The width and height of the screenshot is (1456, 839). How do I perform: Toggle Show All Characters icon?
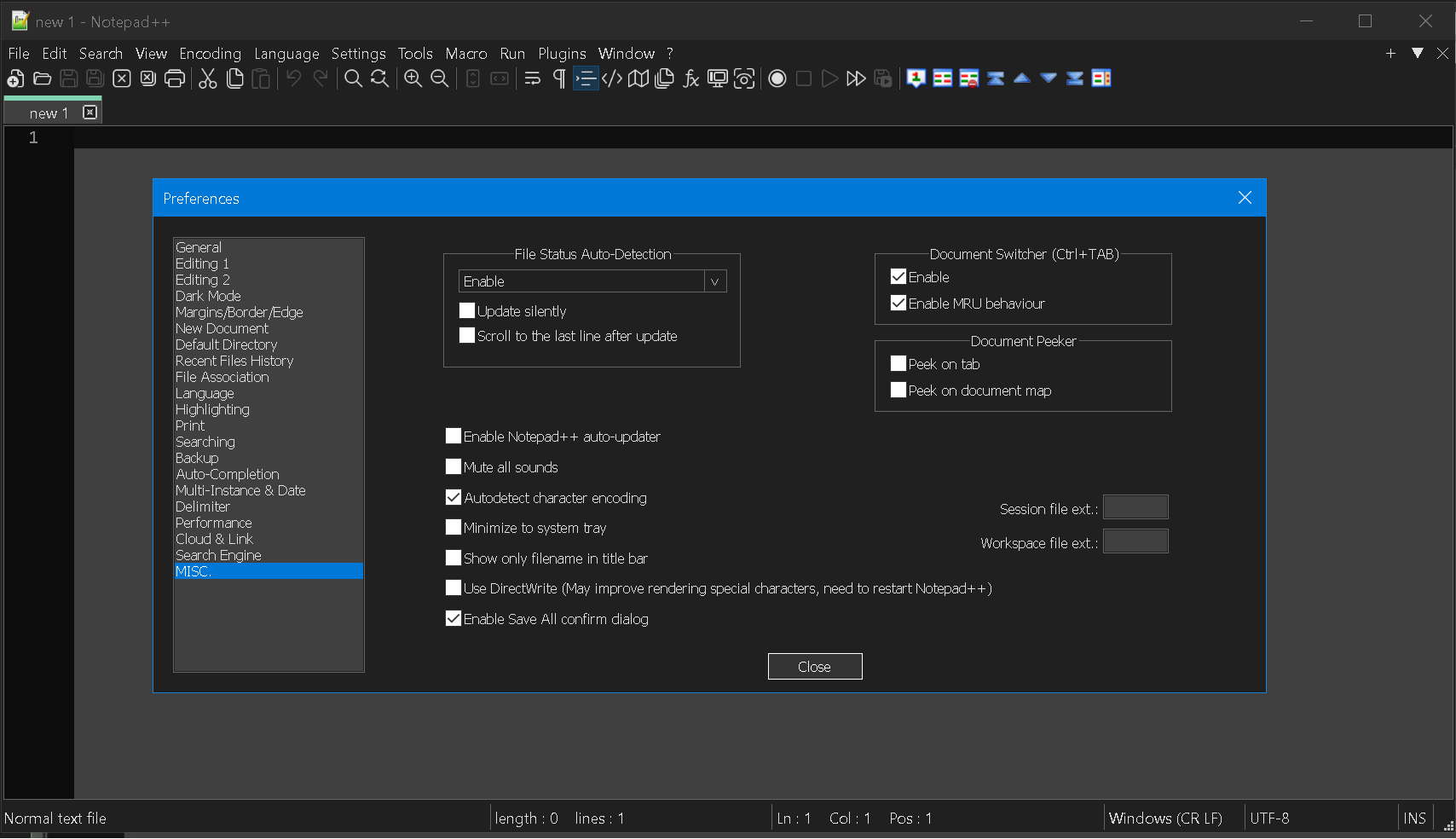click(x=559, y=78)
